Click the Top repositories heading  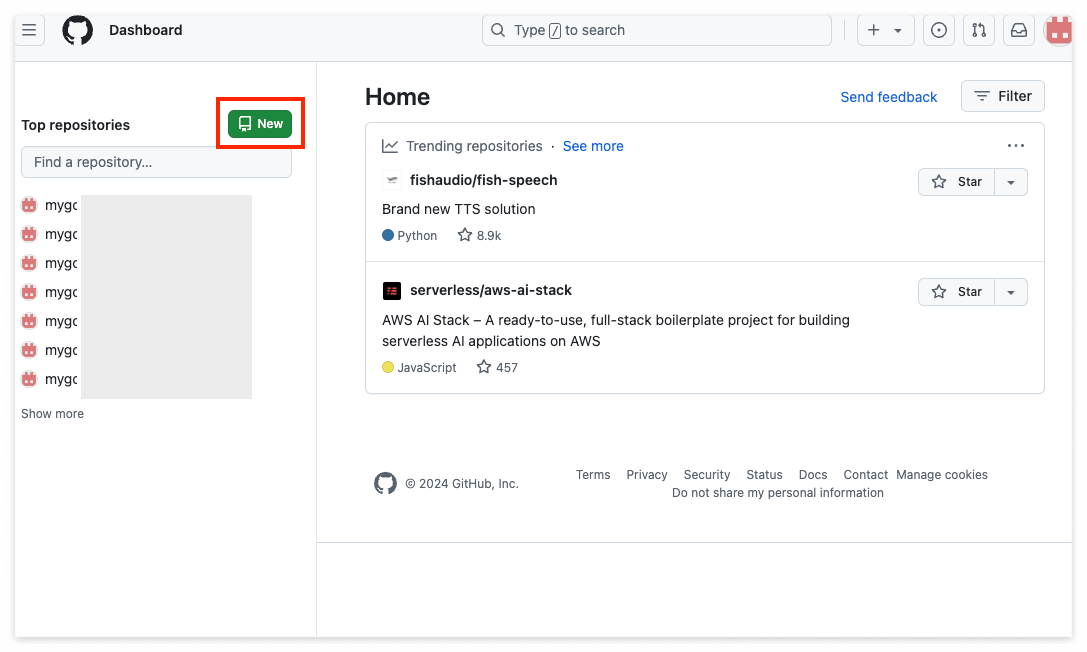(76, 125)
